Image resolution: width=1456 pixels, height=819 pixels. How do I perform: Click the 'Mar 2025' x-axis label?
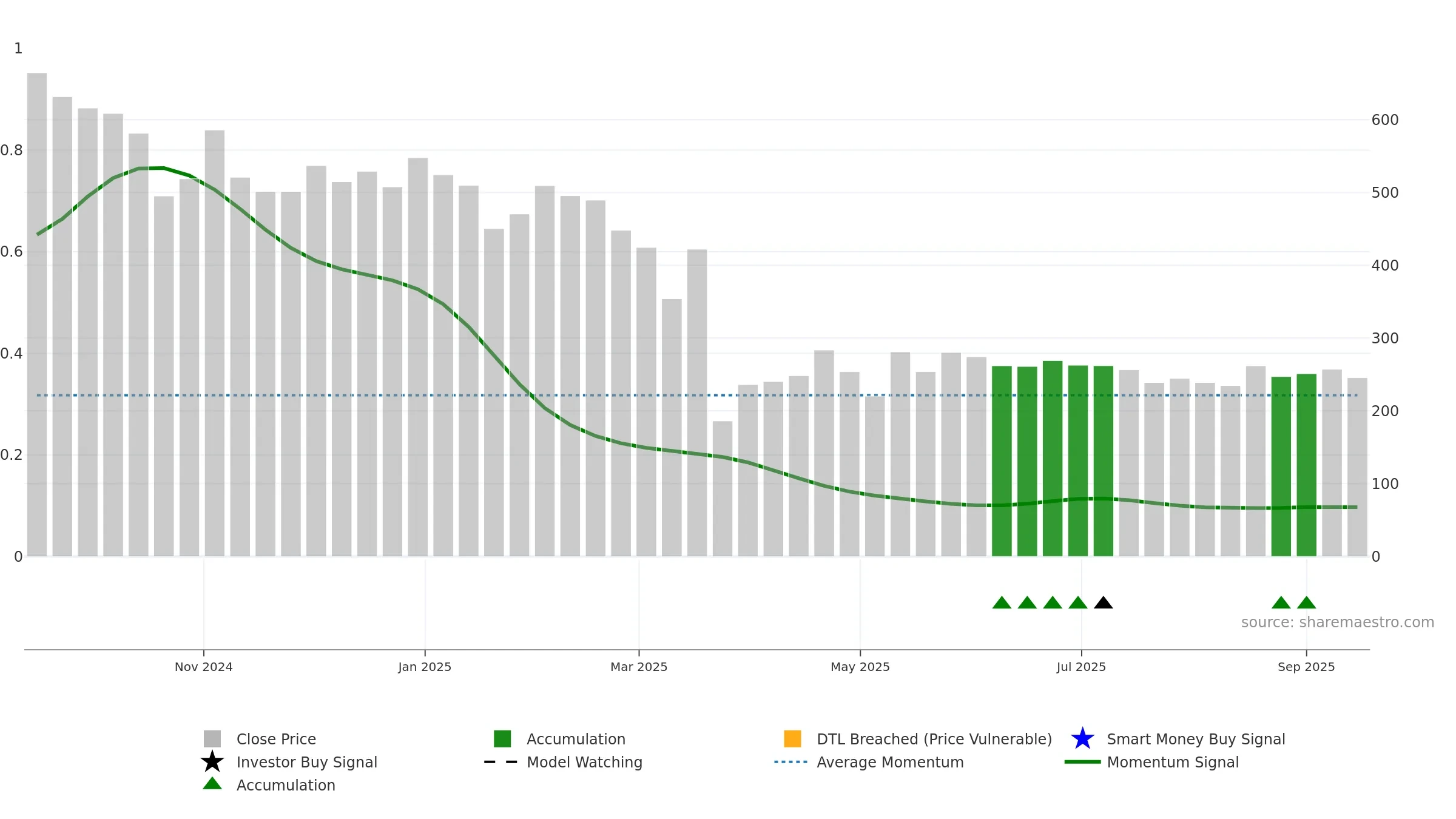(639, 667)
